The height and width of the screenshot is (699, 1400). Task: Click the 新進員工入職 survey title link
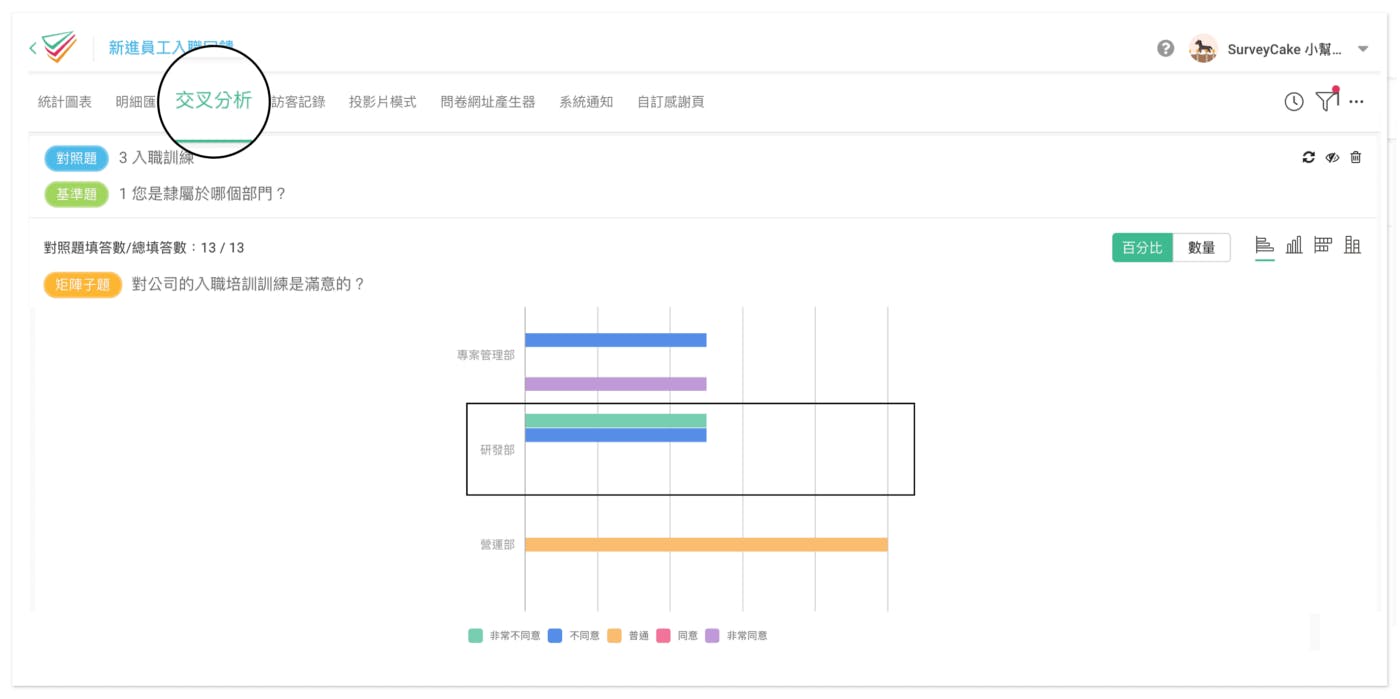170,48
